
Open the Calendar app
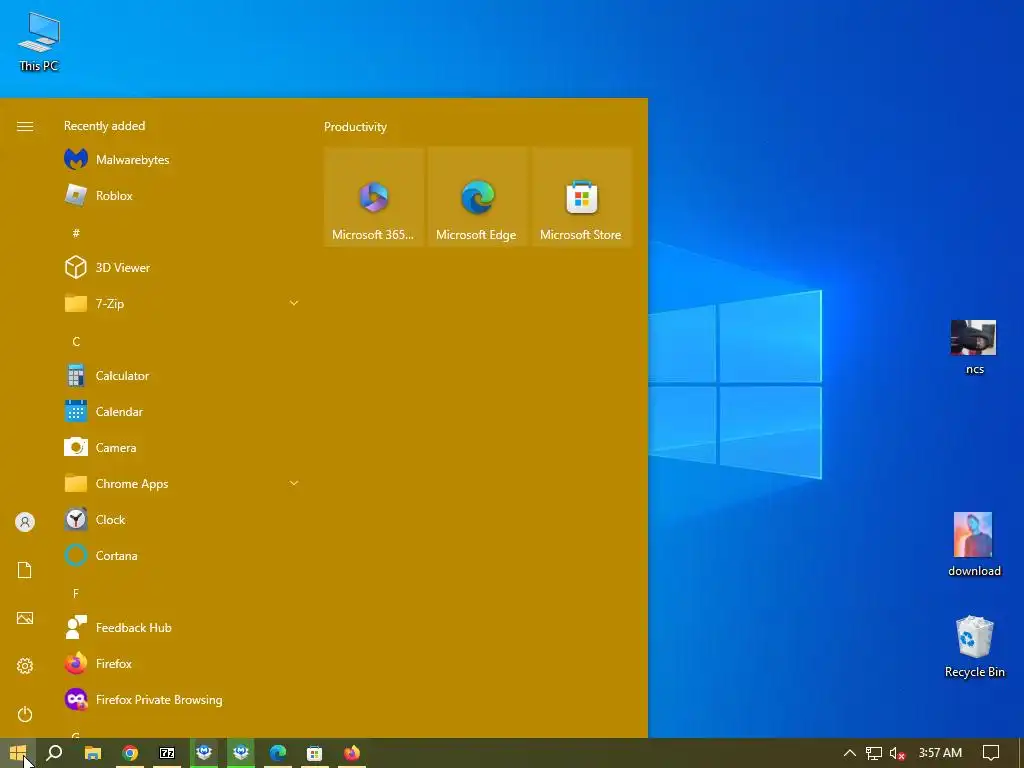tap(182, 411)
